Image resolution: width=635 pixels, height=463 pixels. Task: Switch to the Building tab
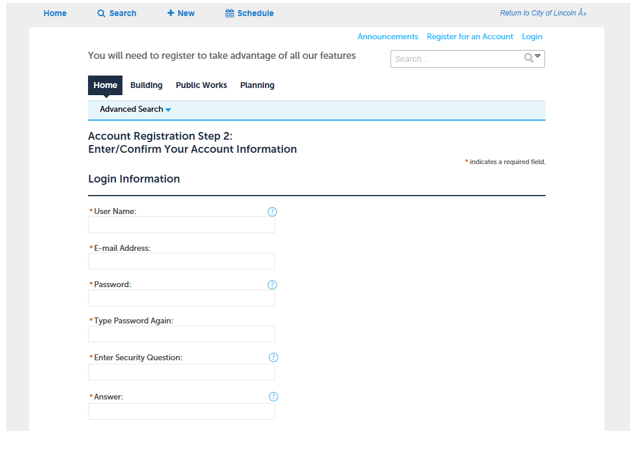pos(146,86)
